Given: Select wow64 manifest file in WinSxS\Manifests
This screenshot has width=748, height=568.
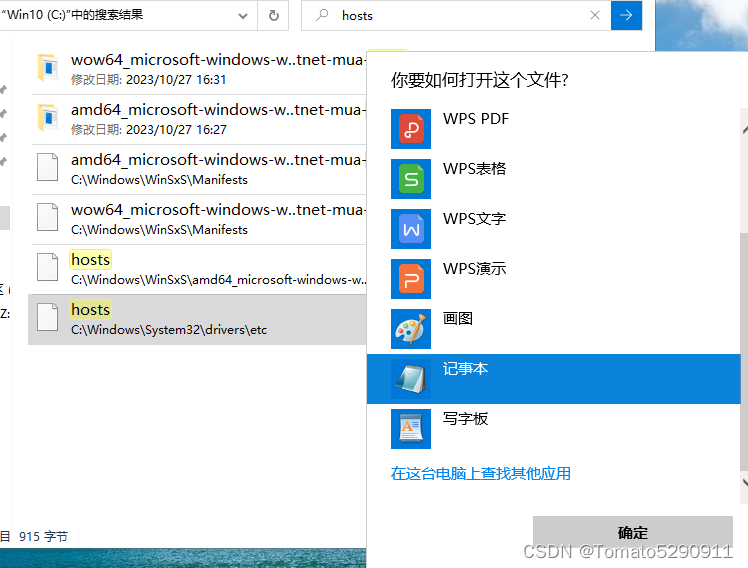Looking at the screenshot, I should click(197, 219).
